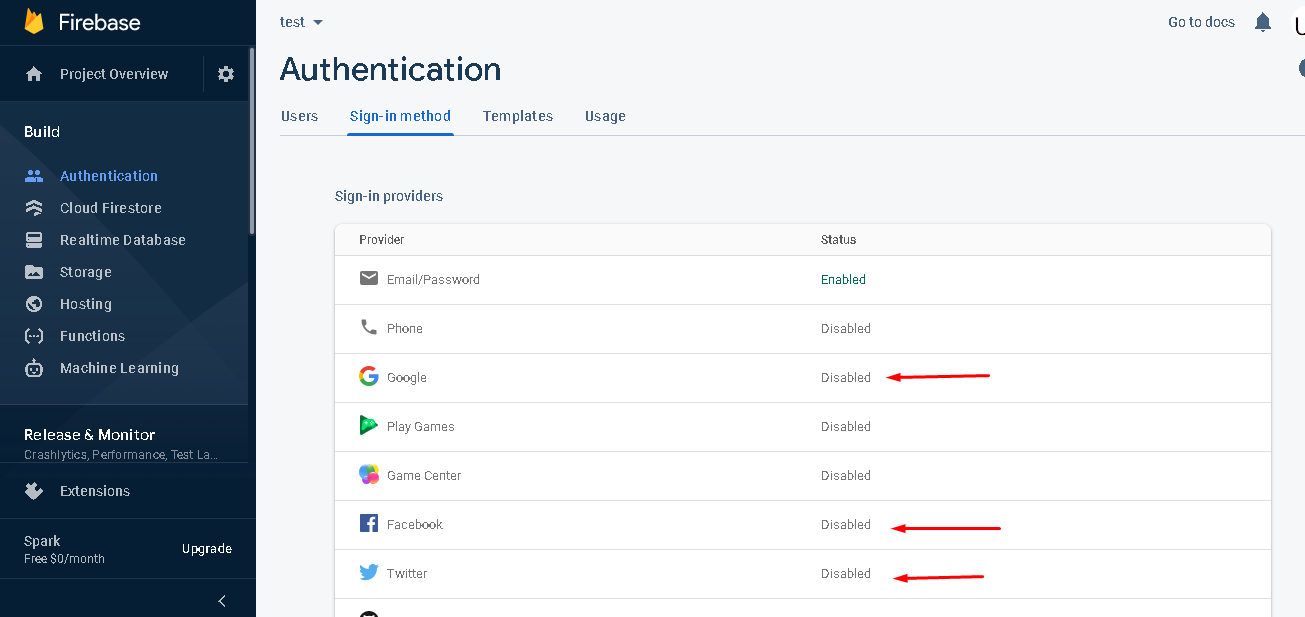Click the Project Overview home icon
1305x617 pixels.
[x=34, y=74]
